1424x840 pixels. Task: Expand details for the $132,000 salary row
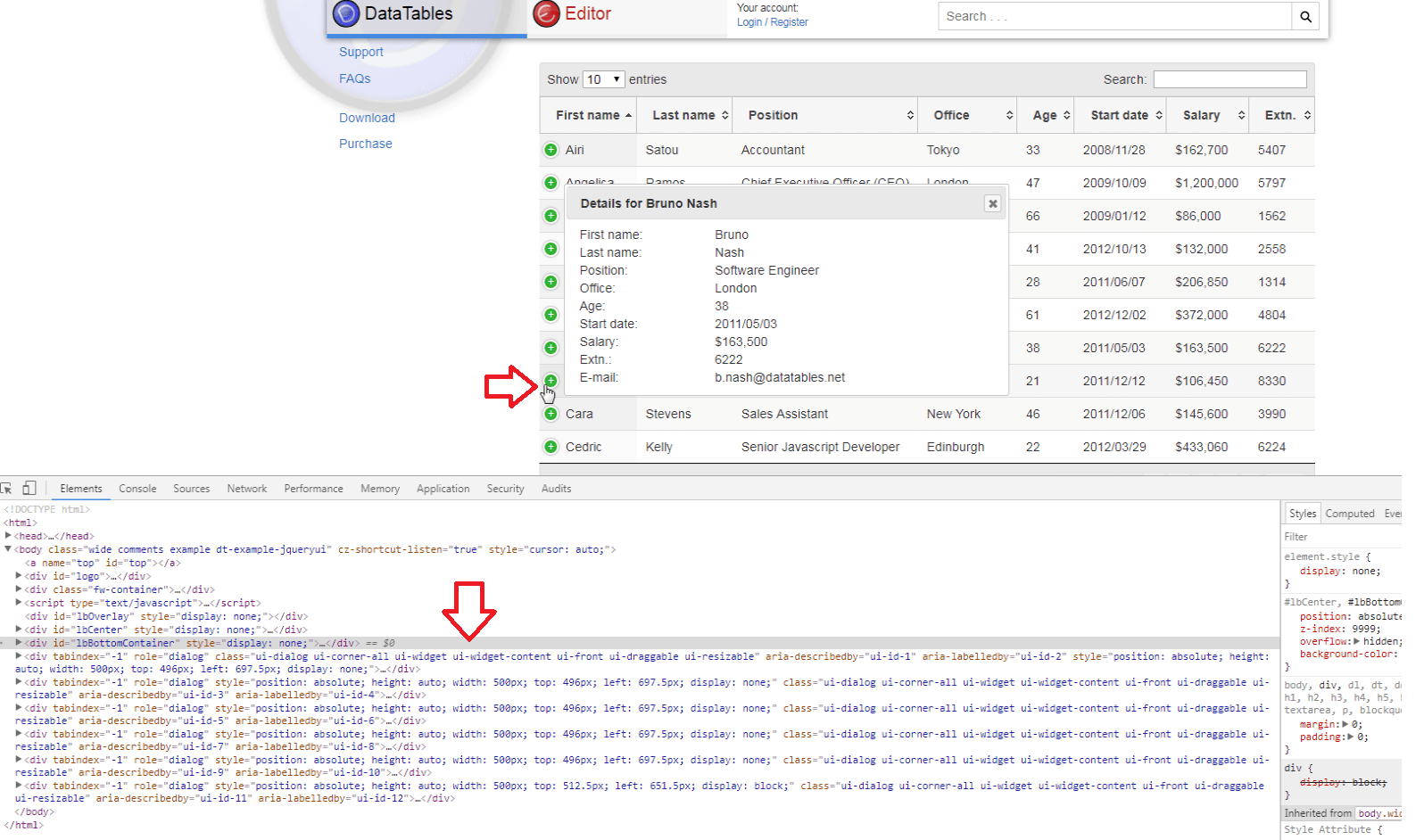pyautogui.click(x=551, y=249)
